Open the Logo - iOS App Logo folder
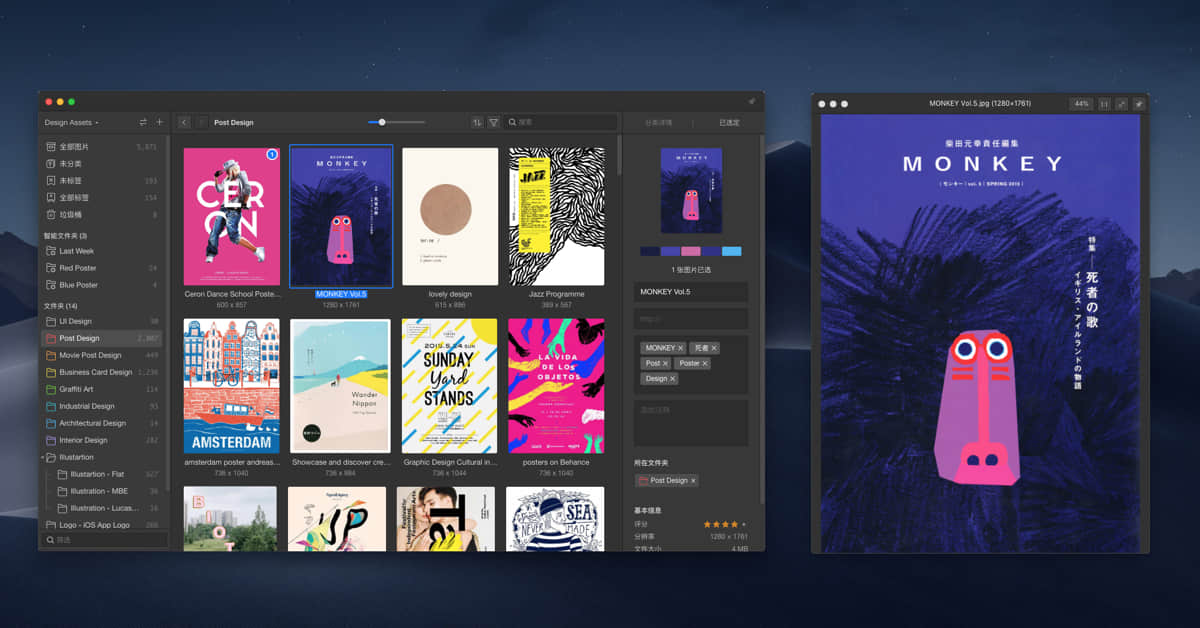The height and width of the screenshot is (628, 1200). pos(102,525)
